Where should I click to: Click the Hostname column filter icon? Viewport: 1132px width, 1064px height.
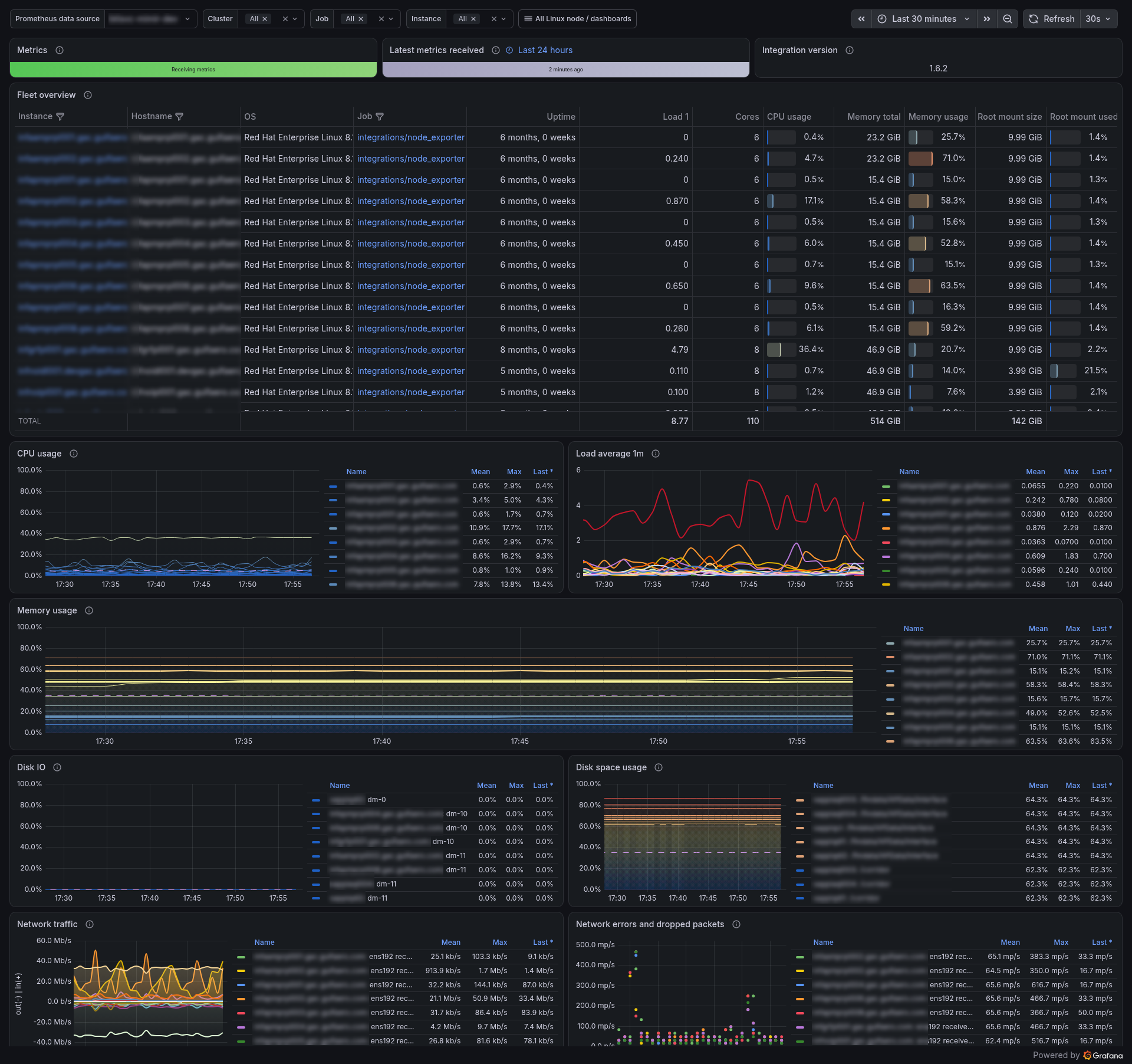click(179, 117)
